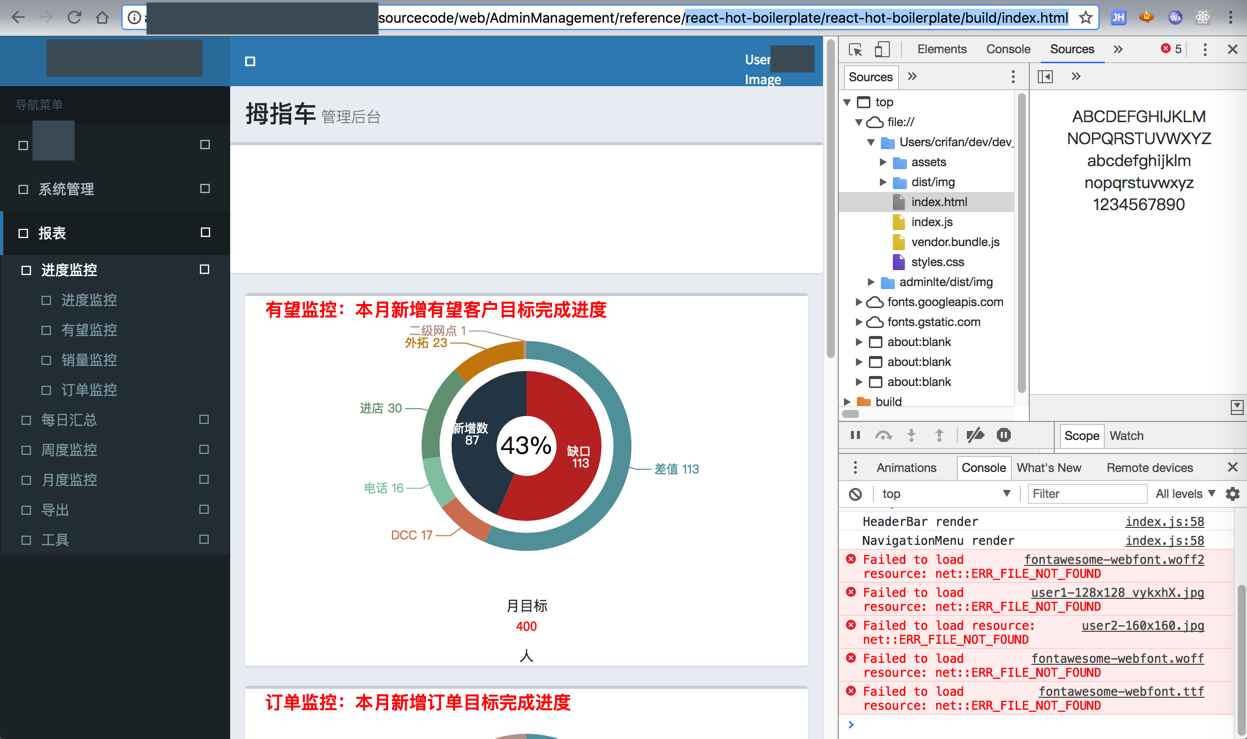This screenshot has width=1247, height=739.
Task: Hide the Sources navigator panel
Action: click(1045, 77)
